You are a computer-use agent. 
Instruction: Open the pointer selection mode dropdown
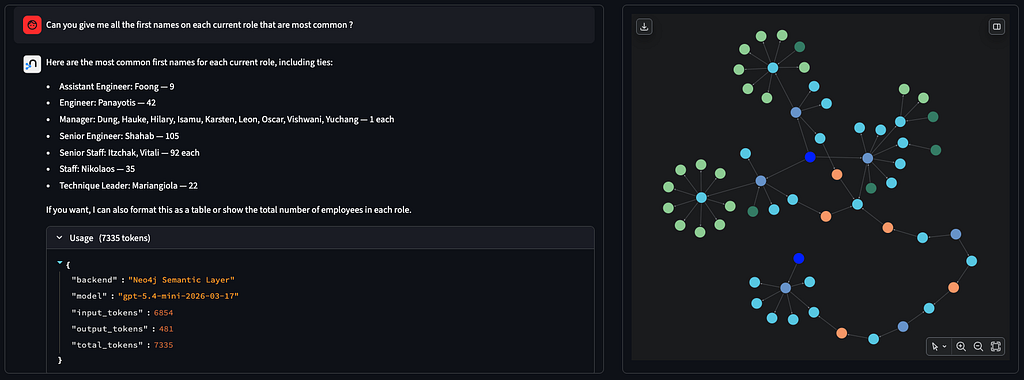tap(939, 347)
